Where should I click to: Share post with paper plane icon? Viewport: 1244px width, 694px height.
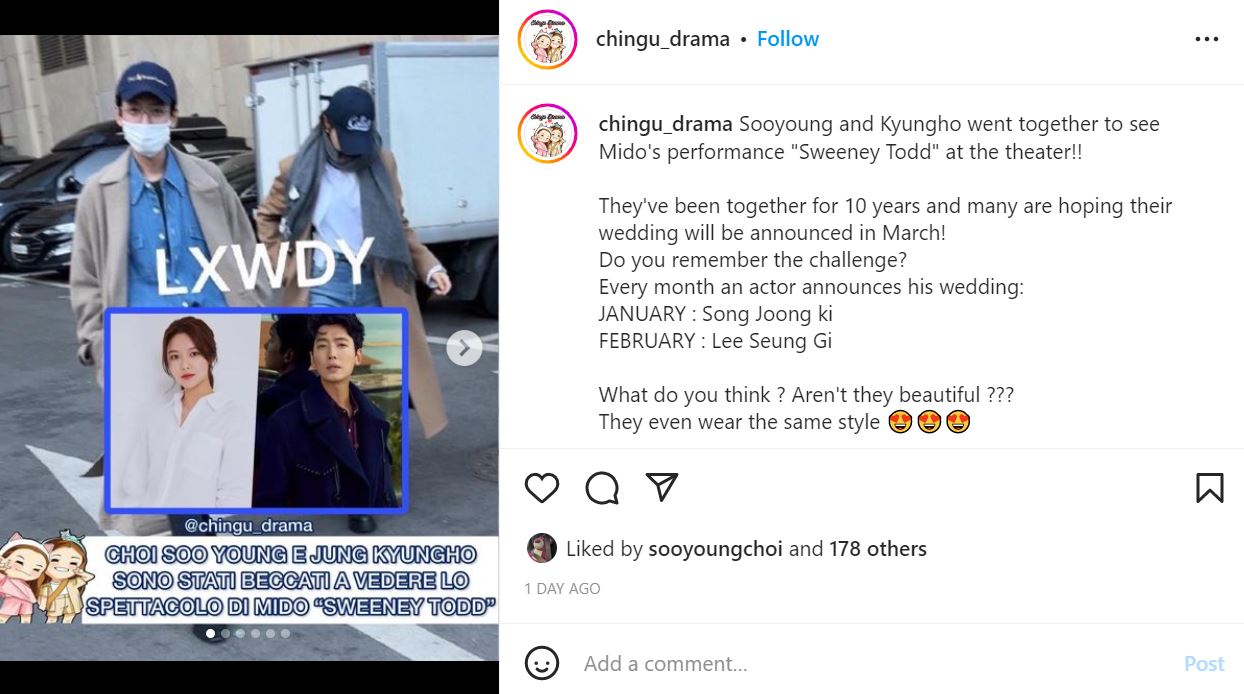point(662,487)
